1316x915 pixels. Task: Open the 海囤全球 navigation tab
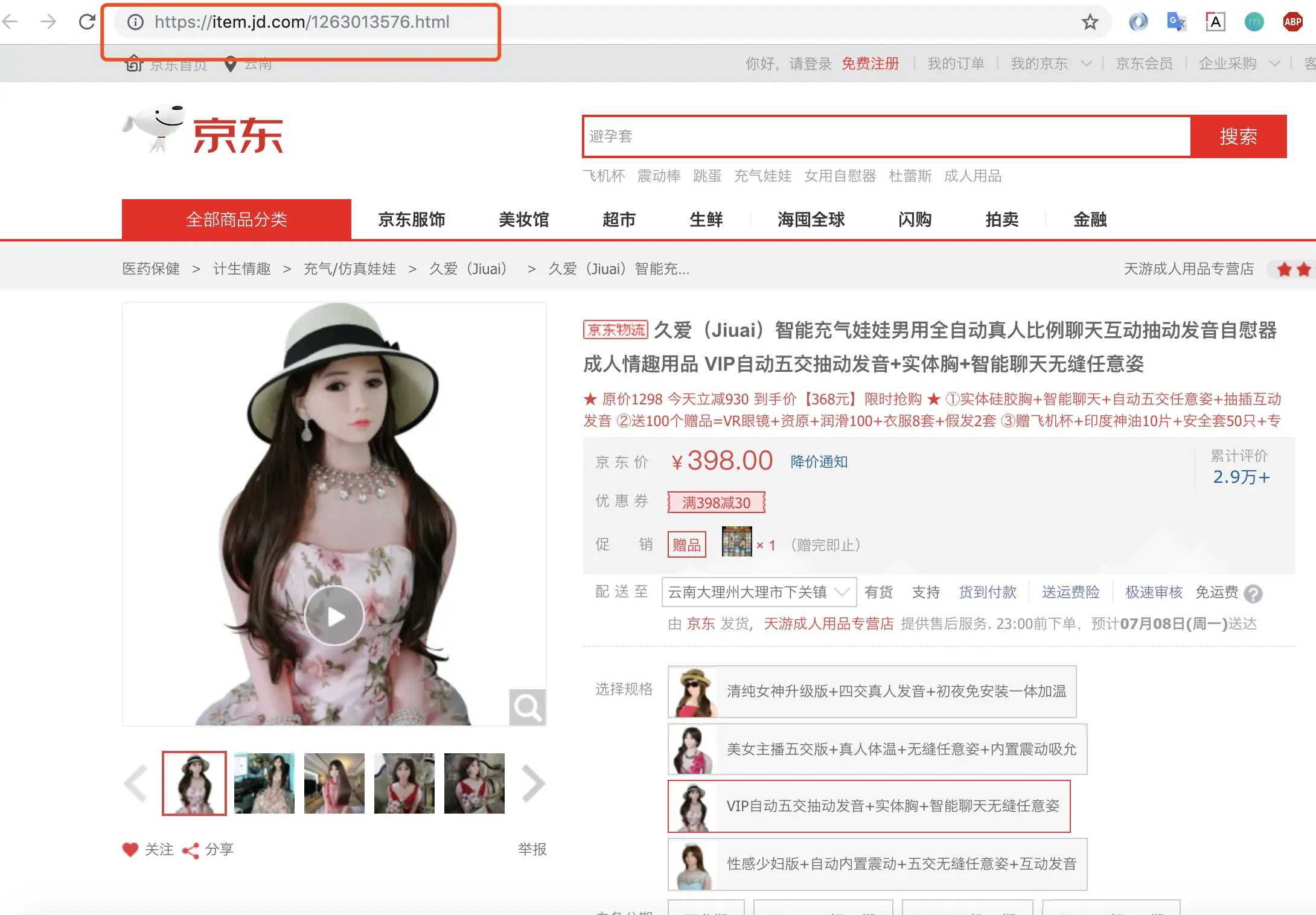811,219
